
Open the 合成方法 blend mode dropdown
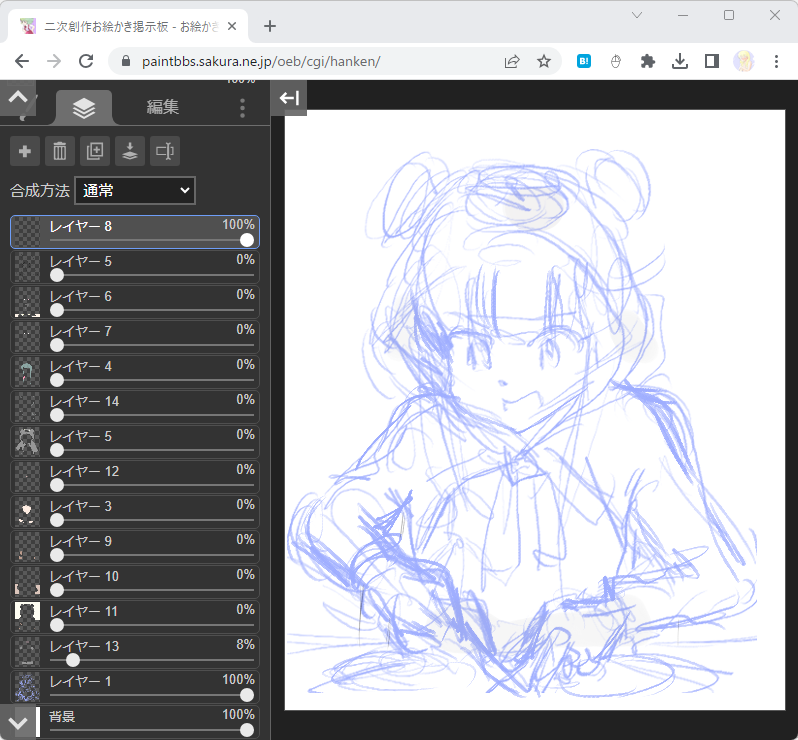pos(135,190)
